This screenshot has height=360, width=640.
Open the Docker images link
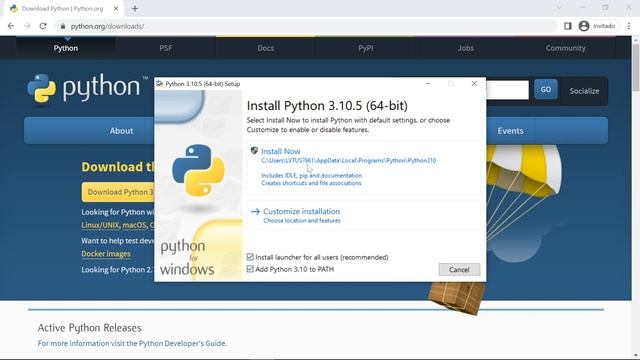[106, 254]
